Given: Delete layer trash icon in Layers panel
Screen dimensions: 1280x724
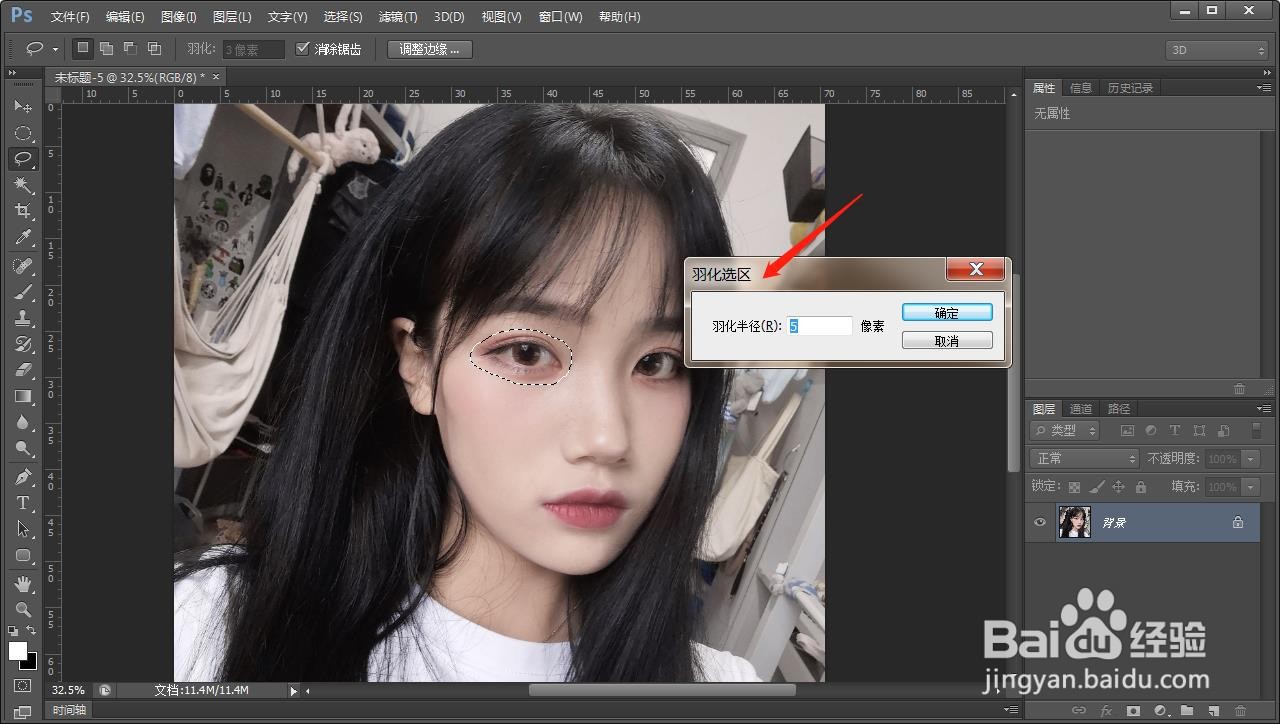Looking at the screenshot, I should click(x=1240, y=711).
